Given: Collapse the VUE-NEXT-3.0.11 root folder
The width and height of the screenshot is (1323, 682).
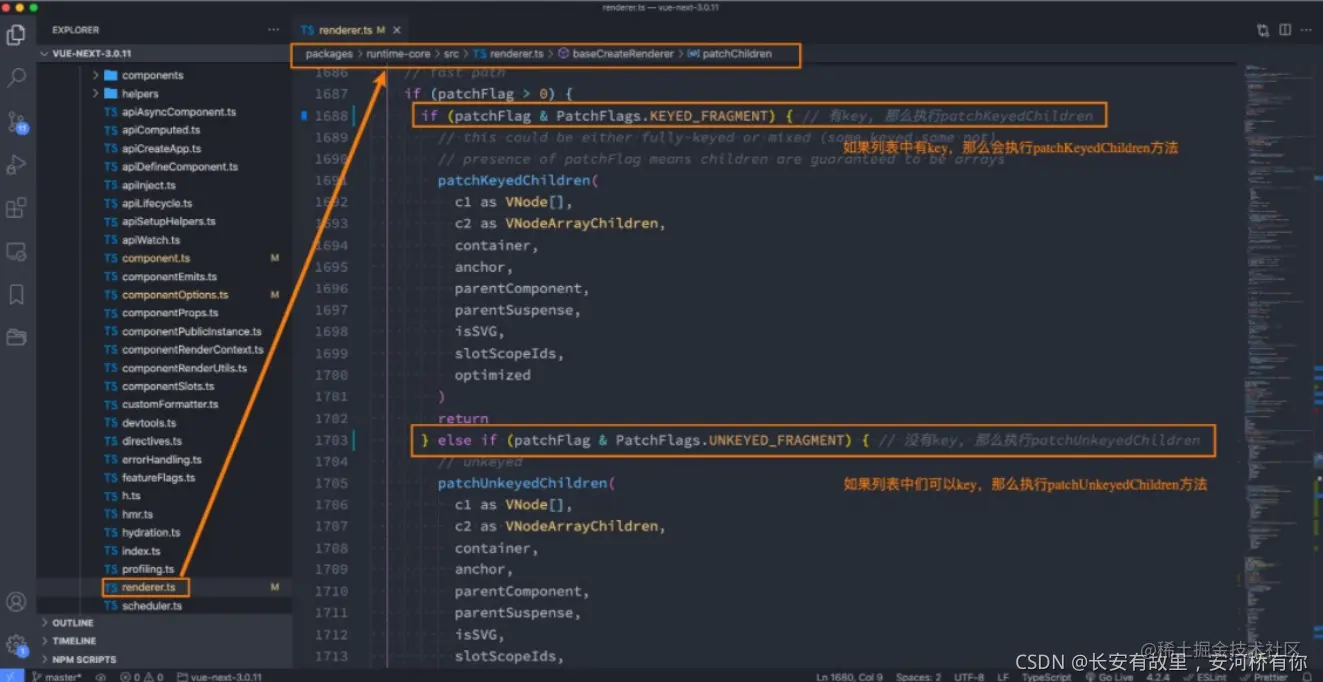Looking at the screenshot, I should tap(164, 53).
